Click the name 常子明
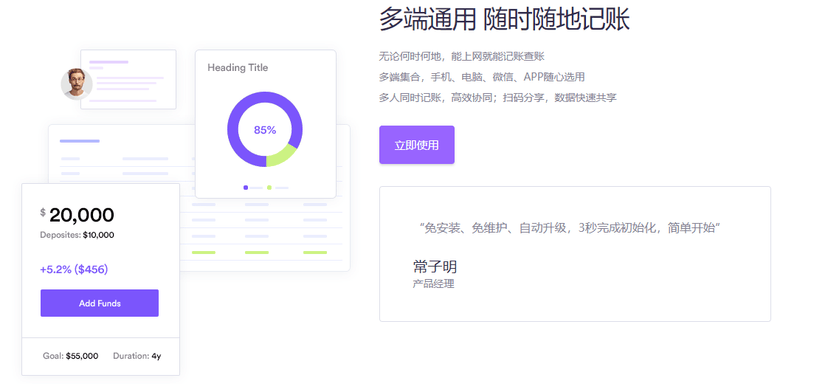The height and width of the screenshot is (384, 828). [x=435, y=266]
